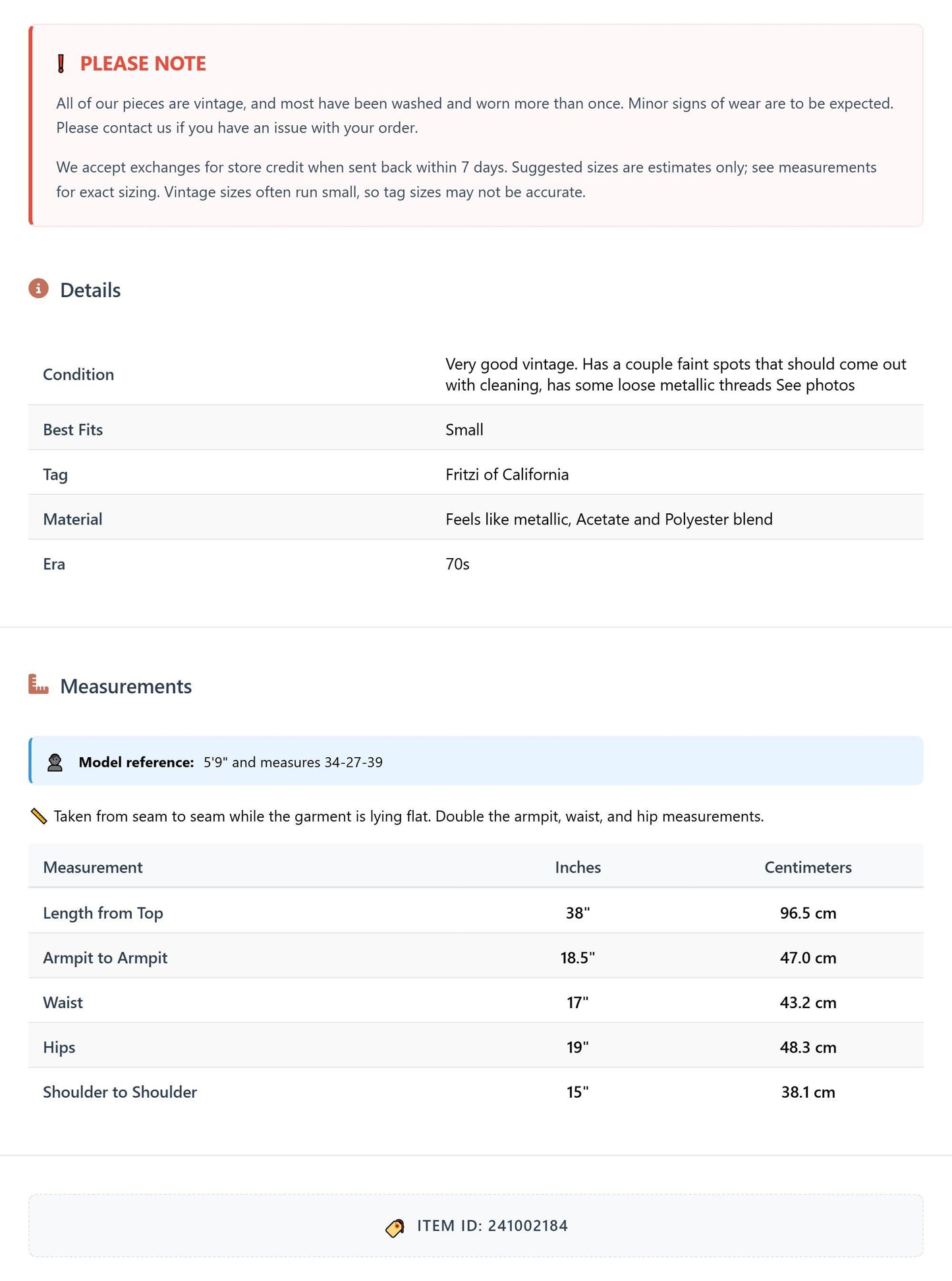Click the Best Fits Small value
The height and width of the screenshot is (1281, 952).
(464, 430)
